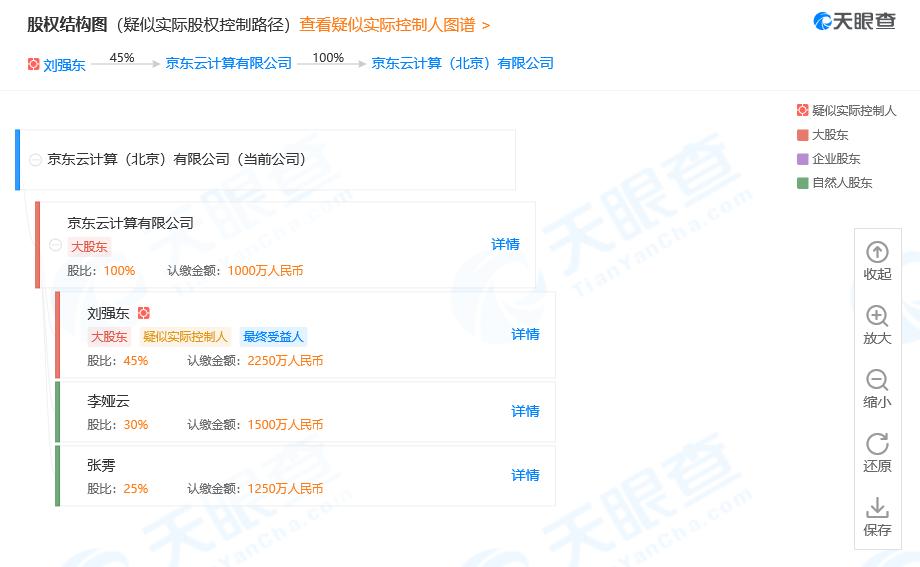Image resolution: width=920 pixels, height=567 pixels.
Task: Click the 收起 collapse icon
Action: 877,252
